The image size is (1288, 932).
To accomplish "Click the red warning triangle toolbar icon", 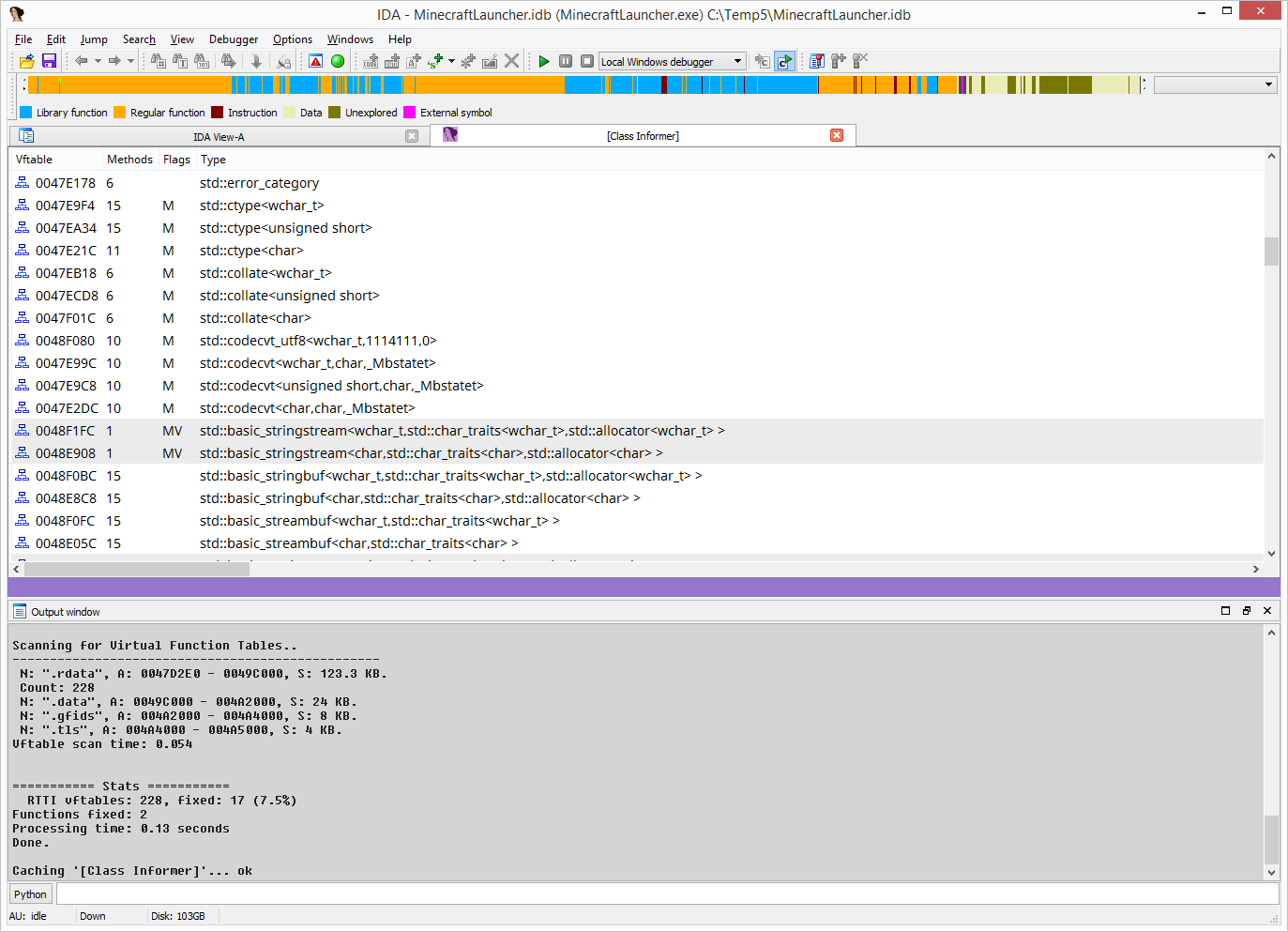I will pos(316,61).
